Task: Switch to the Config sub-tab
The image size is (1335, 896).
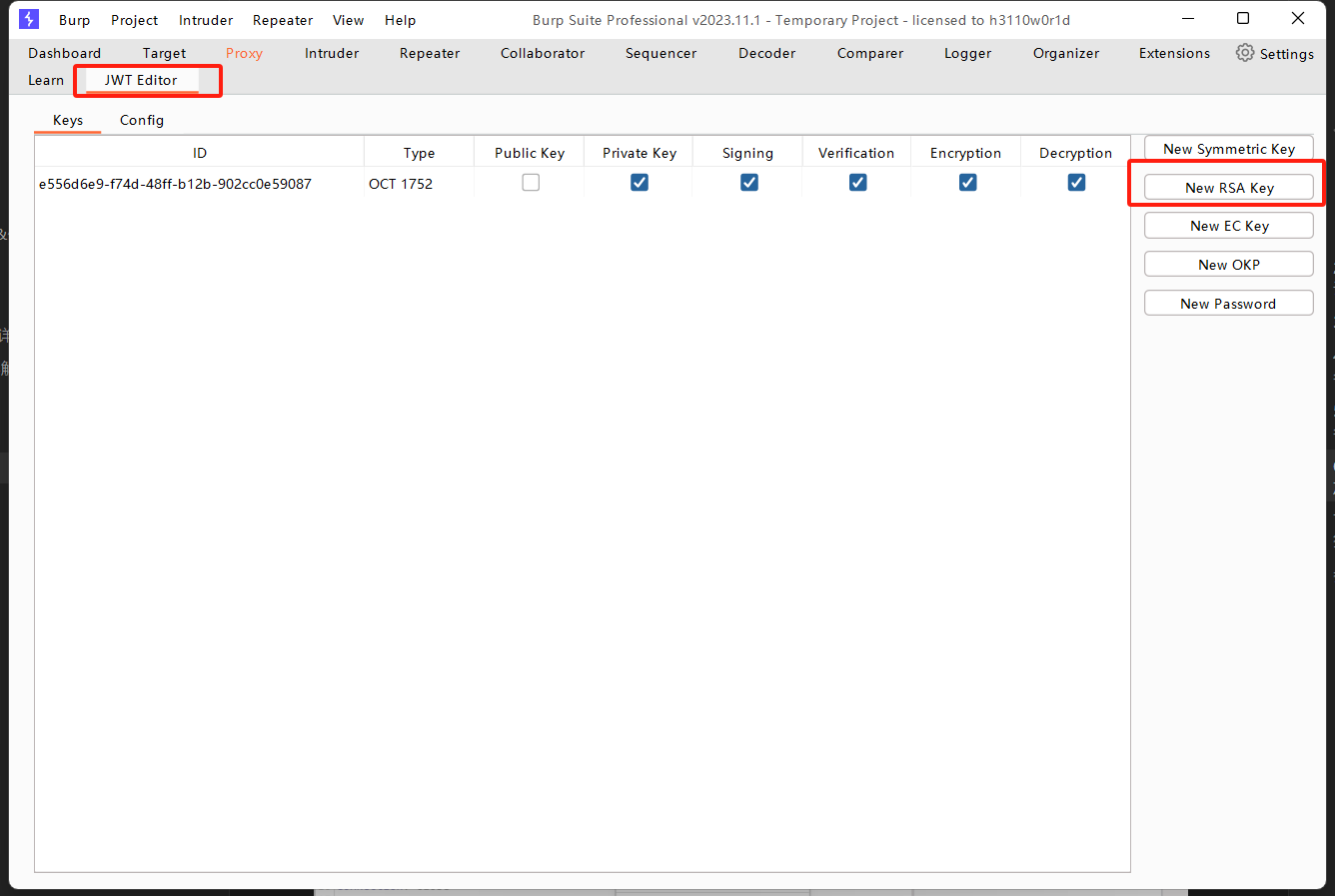Action: (142, 120)
